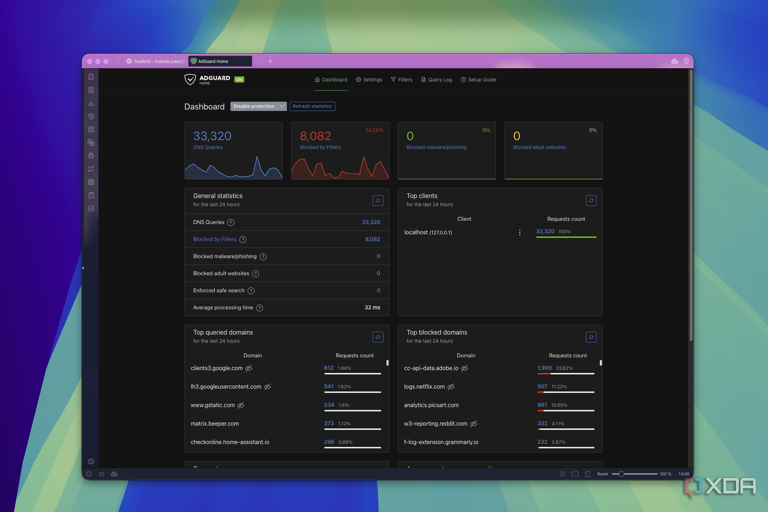Screen dimensions: 768x512
Task: Open the Dashboard navigation tab
Action: pos(331,80)
